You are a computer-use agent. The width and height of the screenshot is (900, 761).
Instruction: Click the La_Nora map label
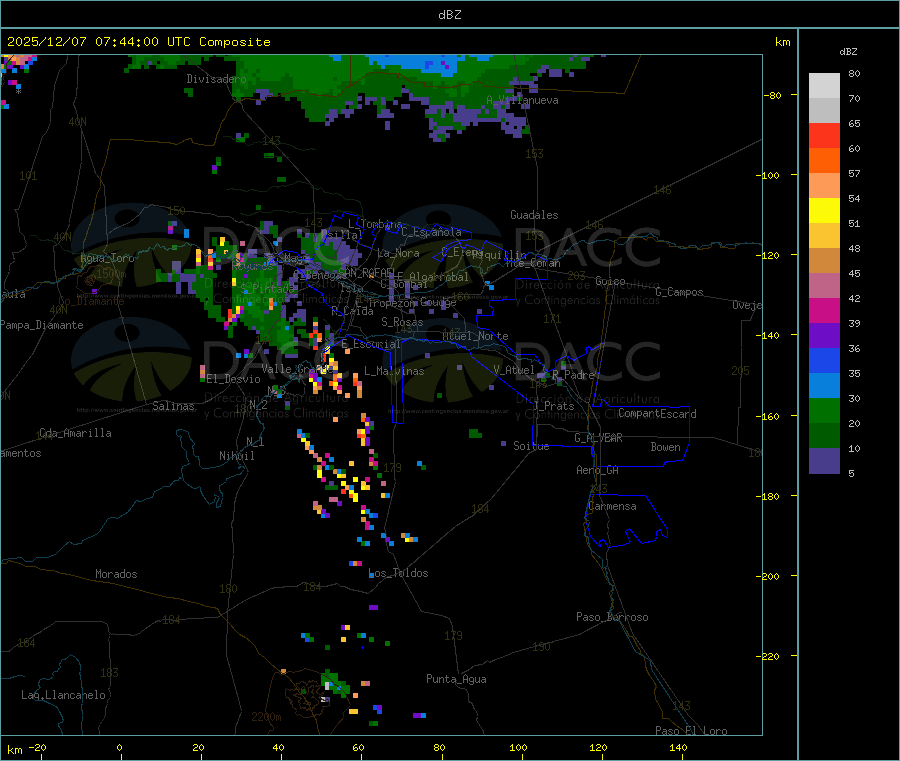[x=398, y=253]
